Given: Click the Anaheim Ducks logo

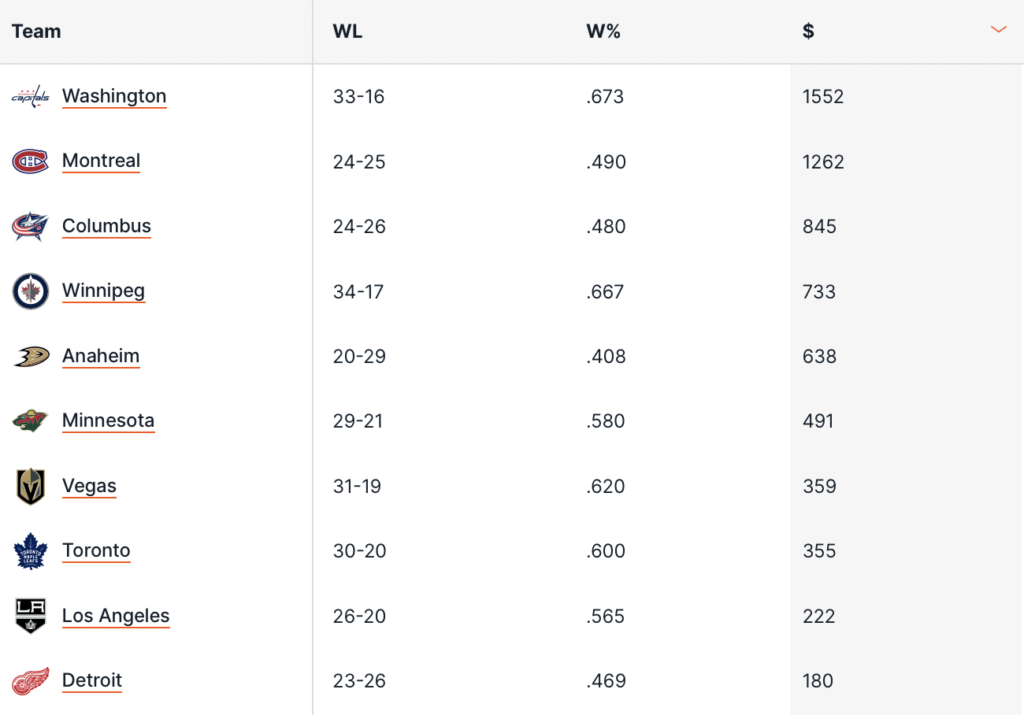Looking at the screenshot, I should click(x=30, y=356).
